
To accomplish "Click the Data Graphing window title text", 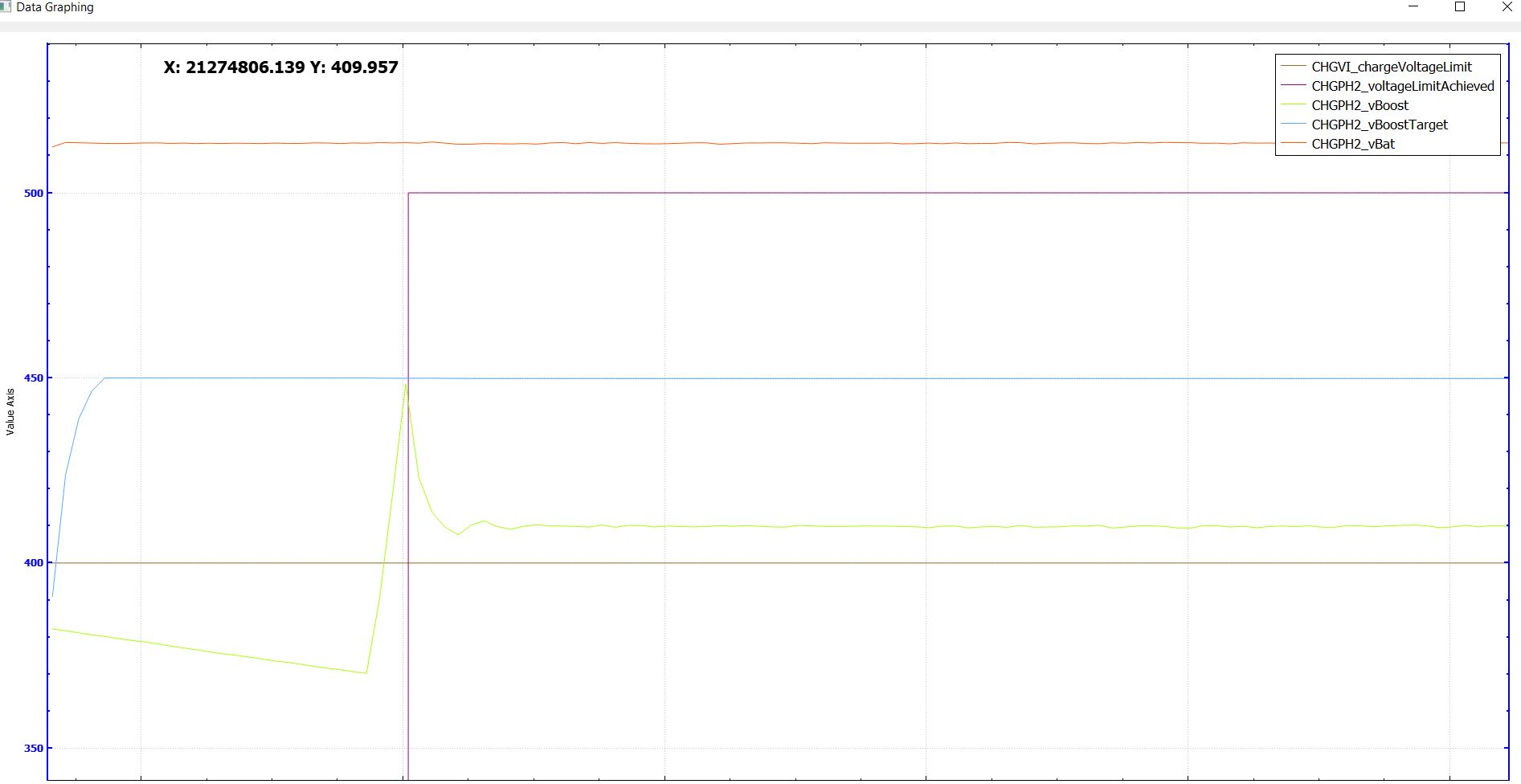I will (55, 7).
